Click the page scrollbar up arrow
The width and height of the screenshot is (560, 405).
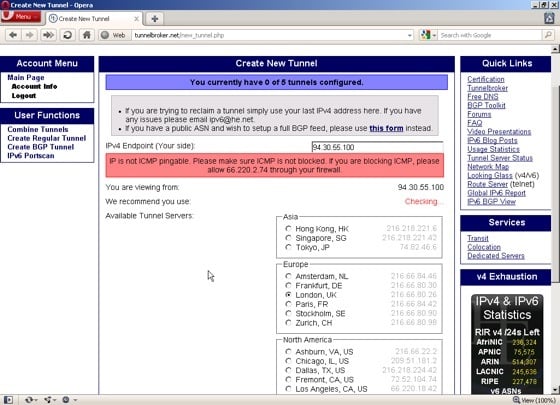(555, 49)
